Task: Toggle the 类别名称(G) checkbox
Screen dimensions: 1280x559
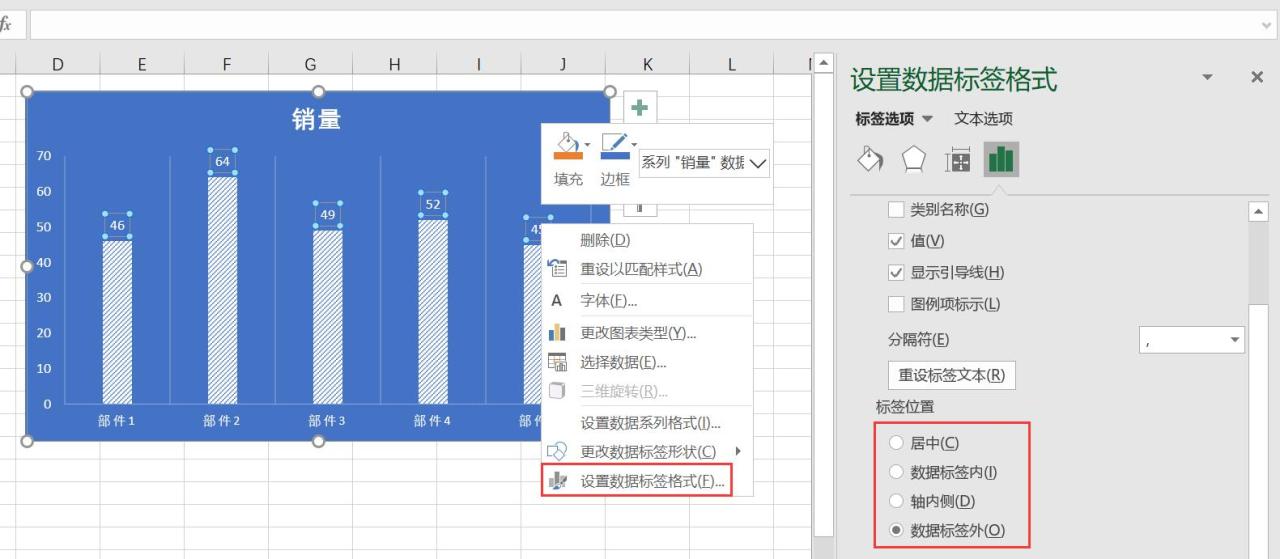Action: tap(896, 210)
